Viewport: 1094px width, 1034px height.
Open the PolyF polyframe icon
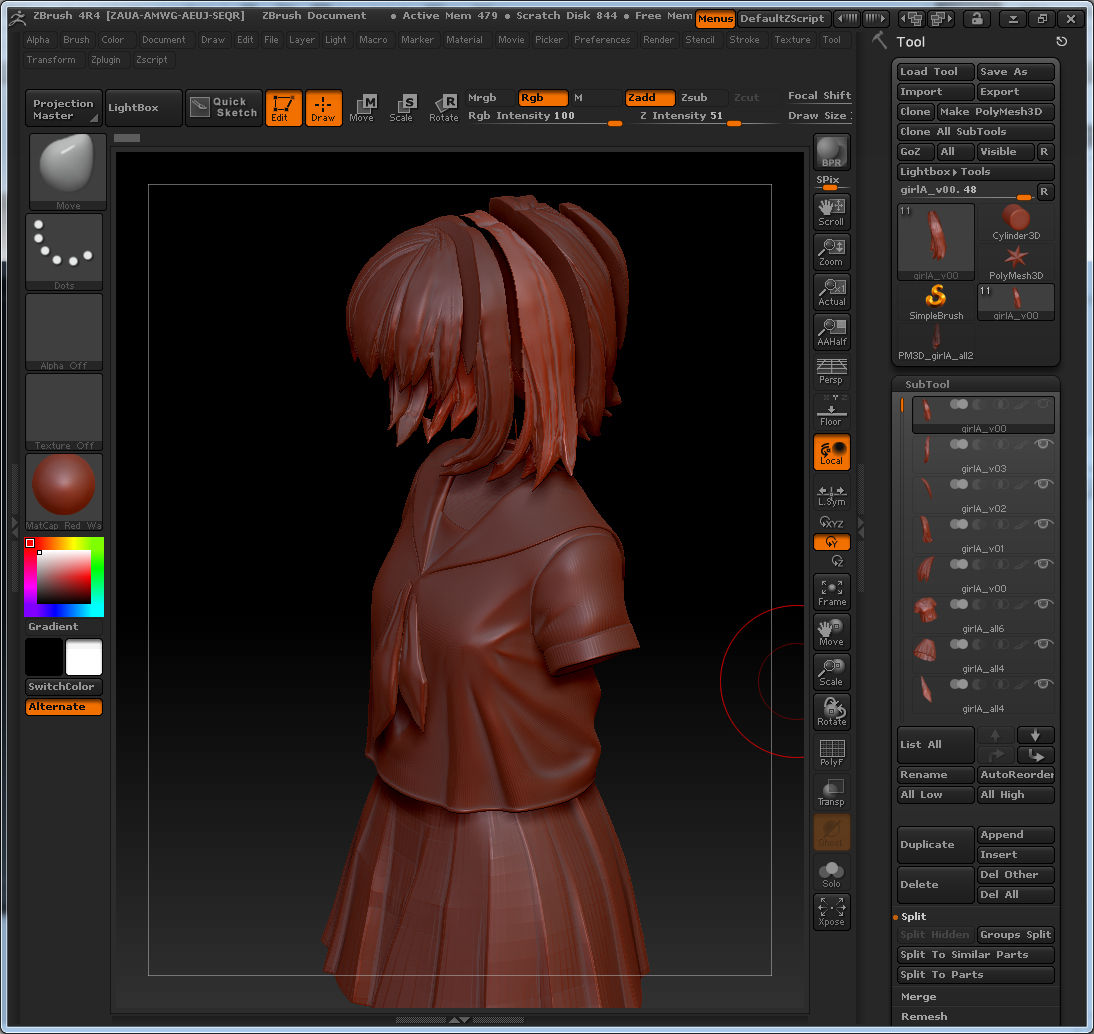[x=831, y=750]
